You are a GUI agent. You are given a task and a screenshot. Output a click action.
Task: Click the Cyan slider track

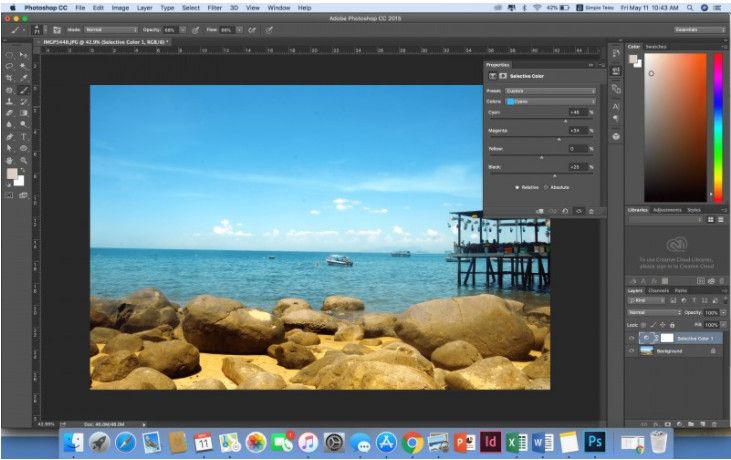[x=541, y=118]
